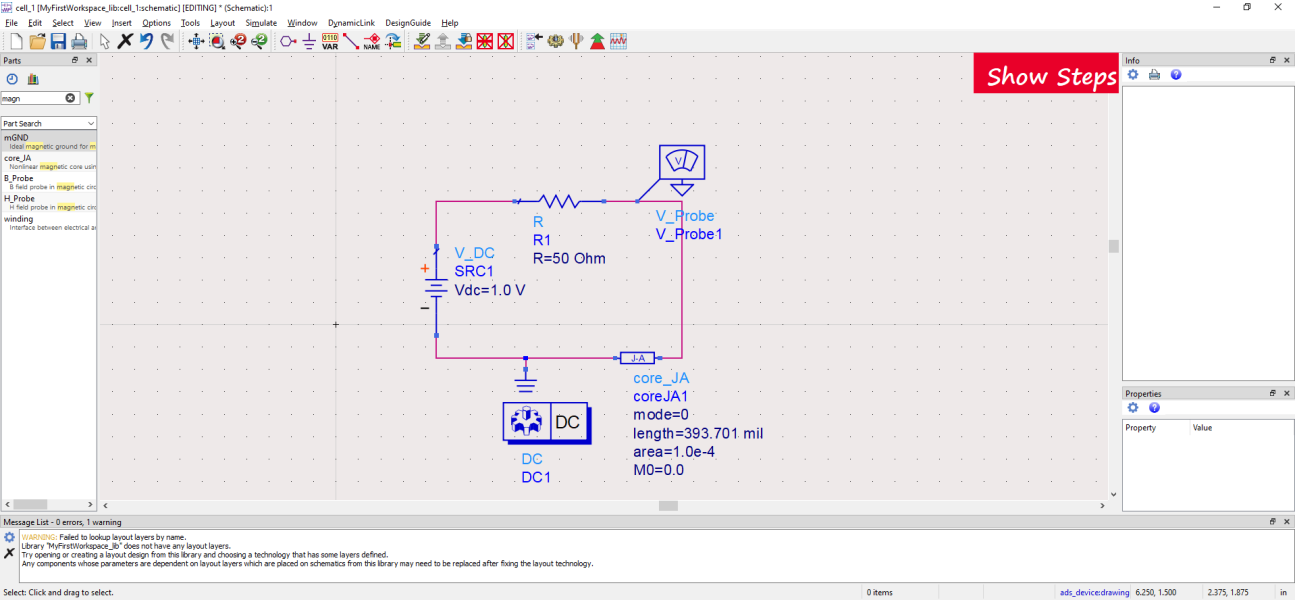Click the tuning fork toolbar icon
This screenshot has width=1295, height=600.
(576, 41)
